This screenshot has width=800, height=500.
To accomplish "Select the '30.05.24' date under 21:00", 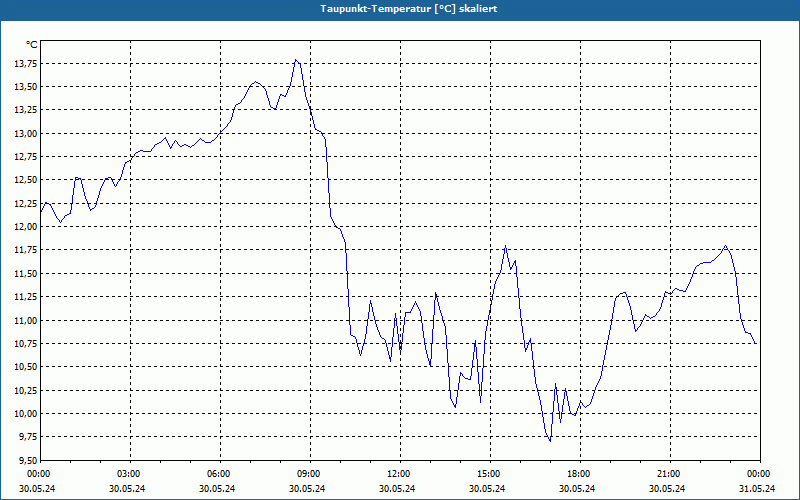I will (667, 488).
